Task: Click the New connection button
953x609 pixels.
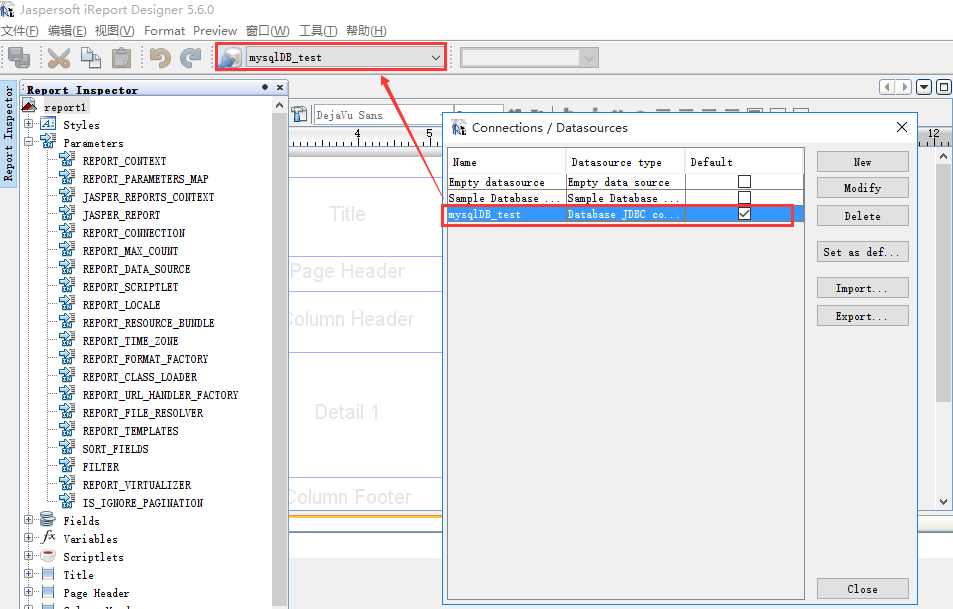Action: click(862, 162)
